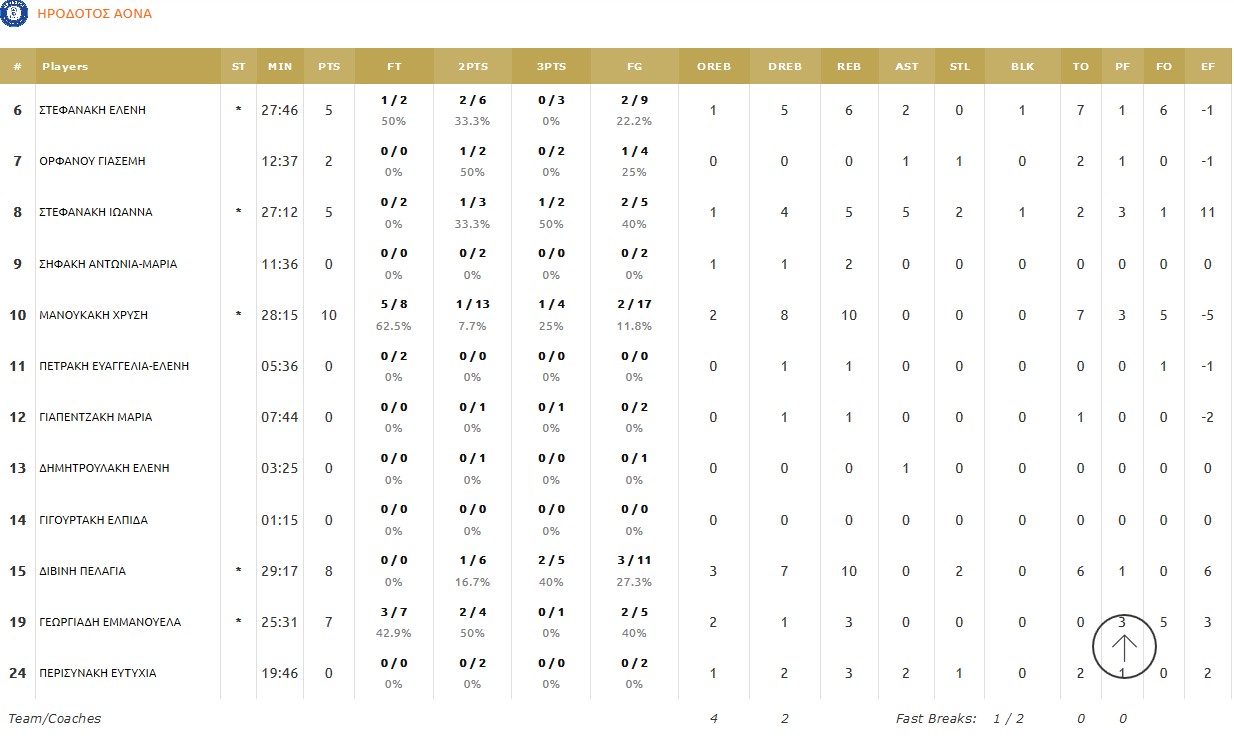
Task: Sort by the STL column header
Action: (959, 67)
